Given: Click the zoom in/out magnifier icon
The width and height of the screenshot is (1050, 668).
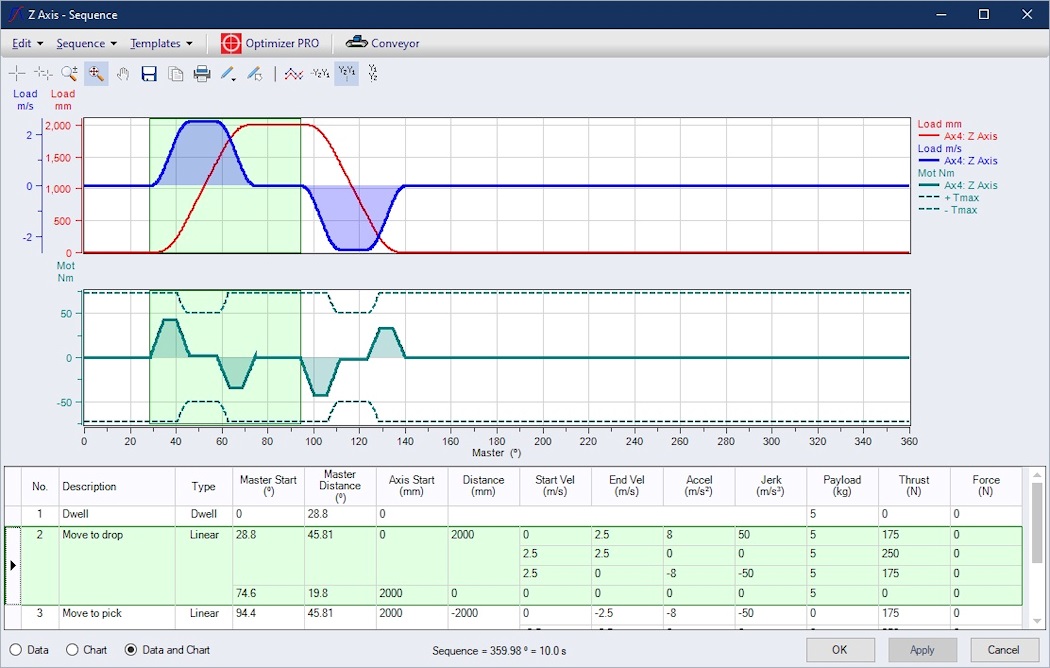Looking at the screenshot, I should pyautogui.click(x=69, y=73).
